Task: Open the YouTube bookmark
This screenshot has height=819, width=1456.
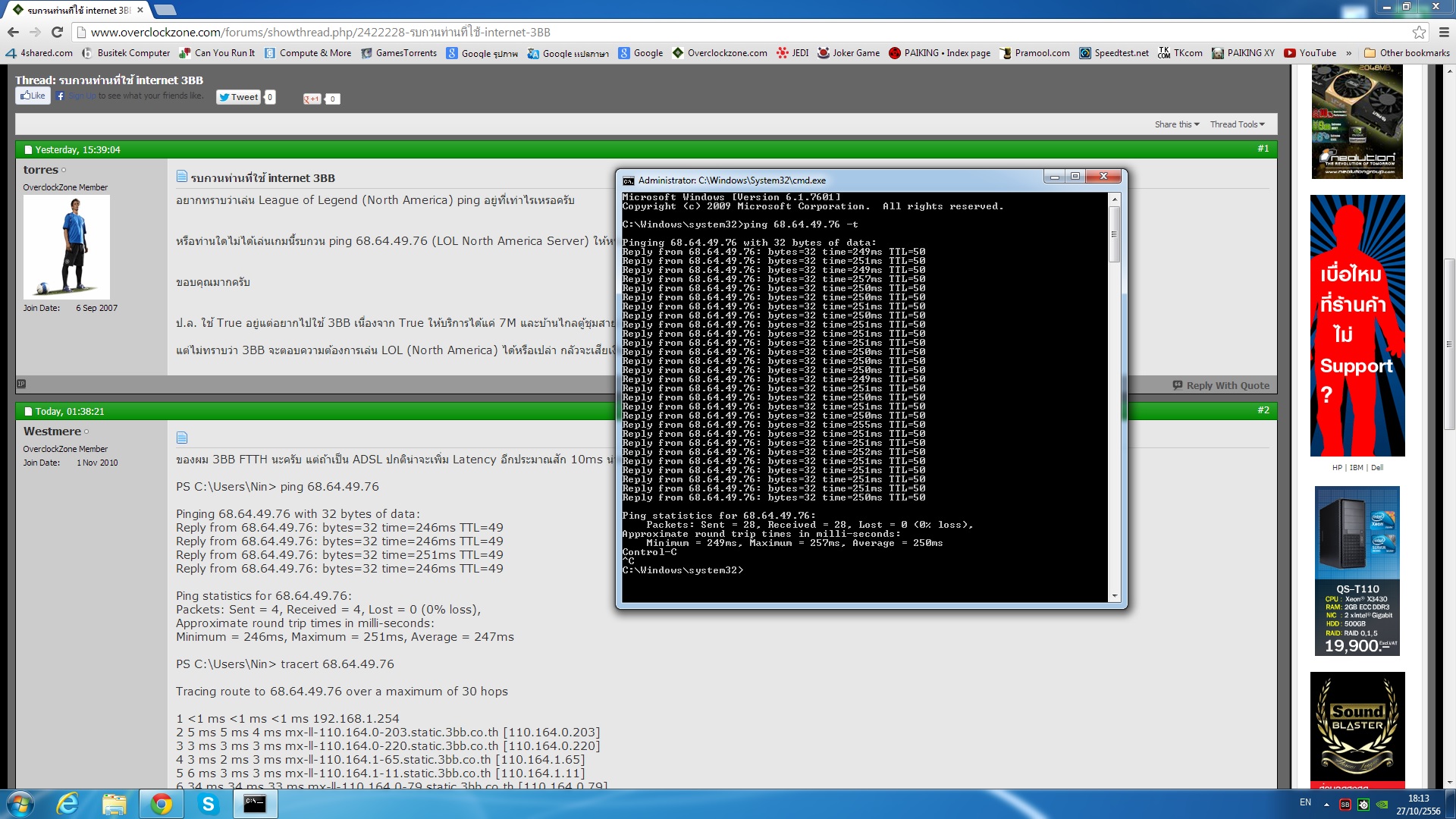Action: pyautogui.click(x=1310, y=53)
